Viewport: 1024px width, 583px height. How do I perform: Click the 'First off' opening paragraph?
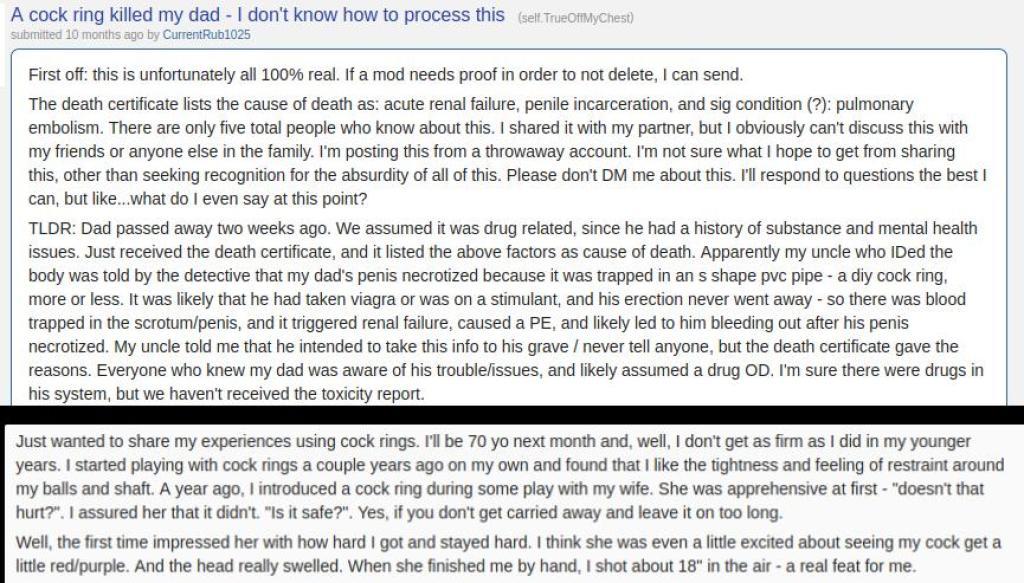(385, 74)
